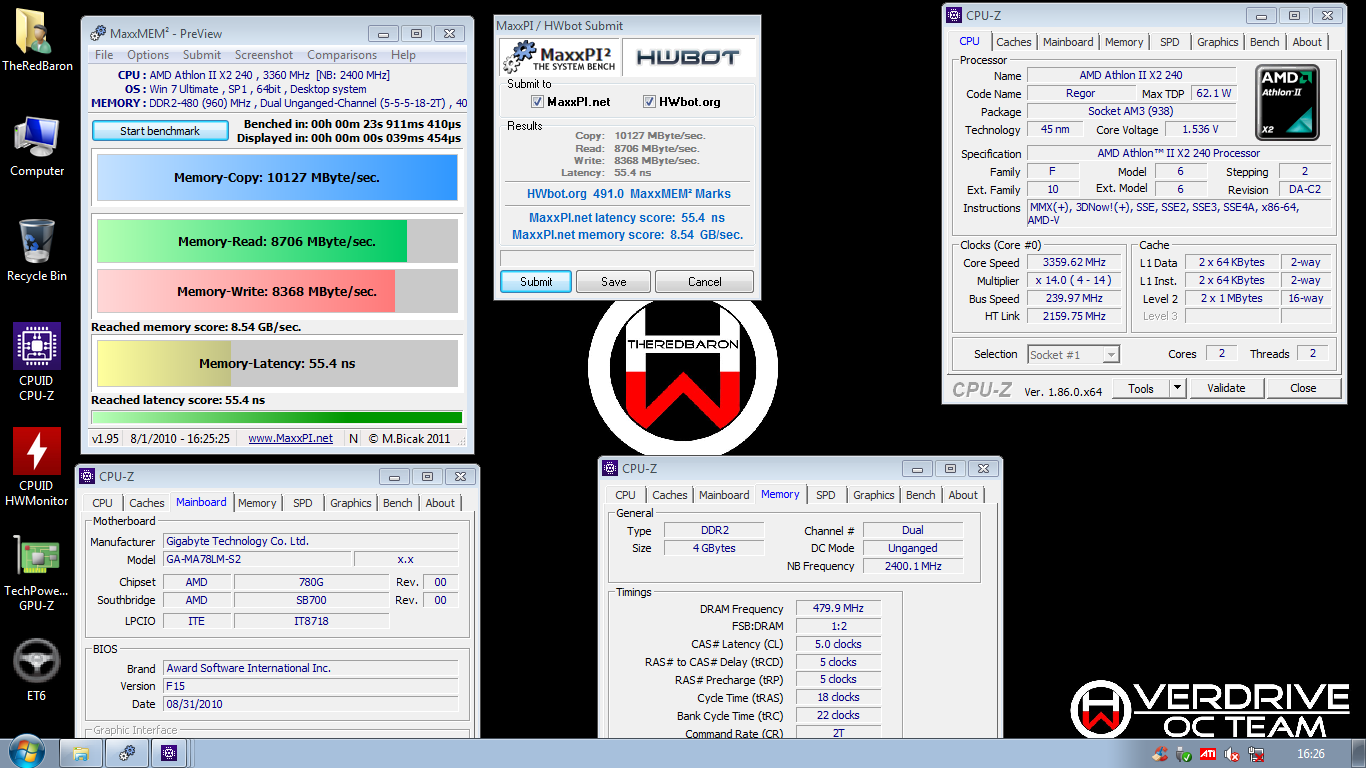
Task: Click the MaxxPI² system bench logo
Action: [x=560, y=57]
